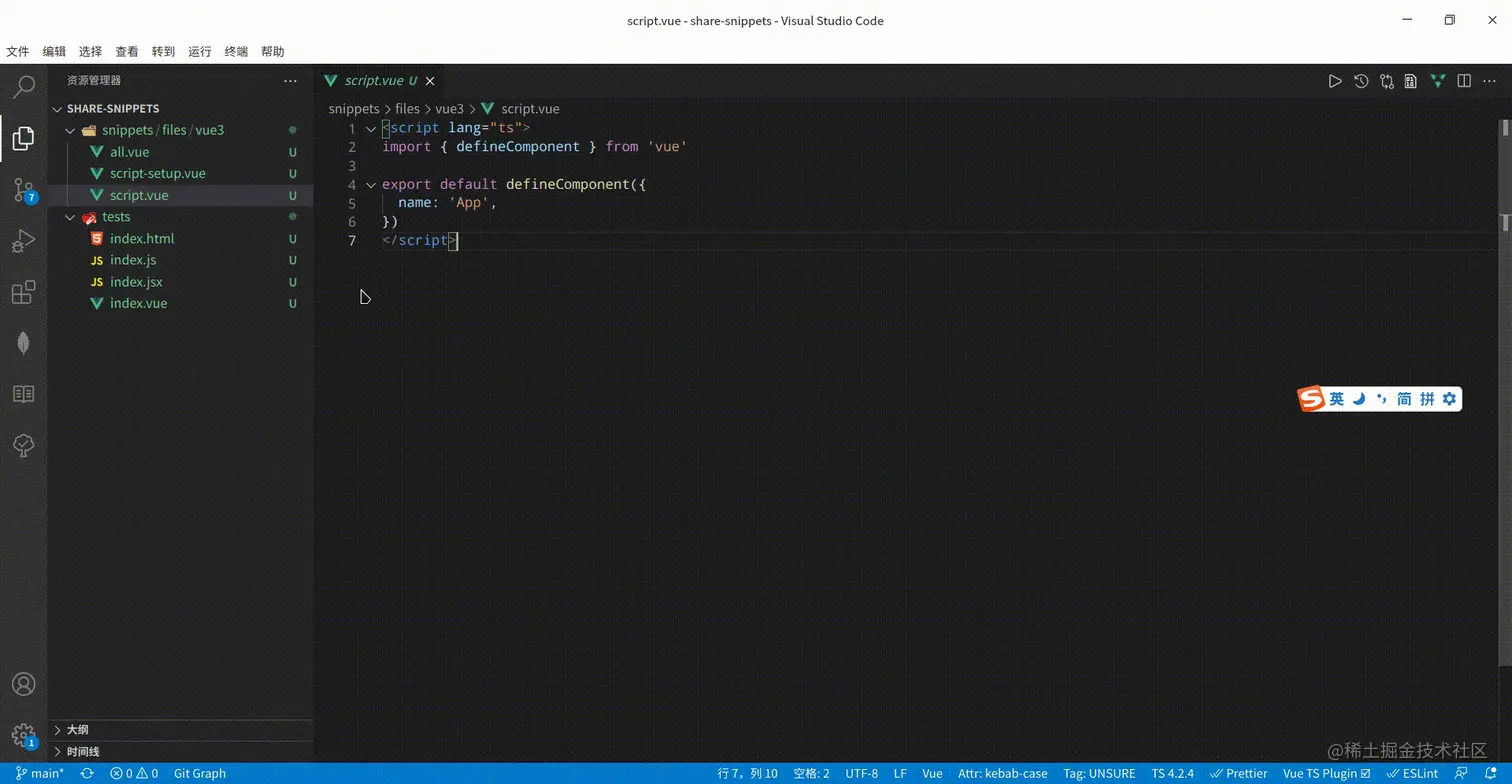The image size is (1512, 784).
Task: Click the binary file icon in editor toolbar
Action: pos(1410,81)
